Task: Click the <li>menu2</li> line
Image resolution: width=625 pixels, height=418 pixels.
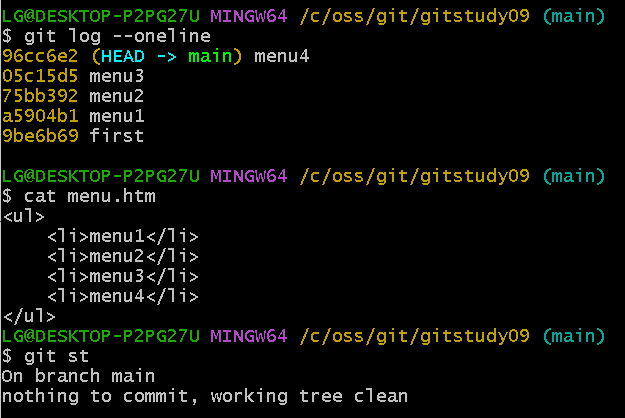Action: pyautogui.click(x=123, y=256)
